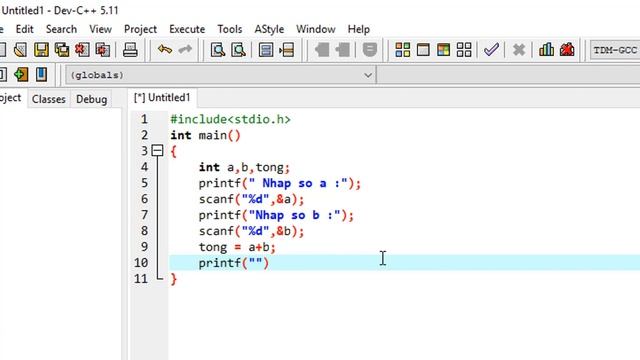Click the printf " Nhap so a :" line
Viewport: 640px width, 360px height.
tap(280, 183)
